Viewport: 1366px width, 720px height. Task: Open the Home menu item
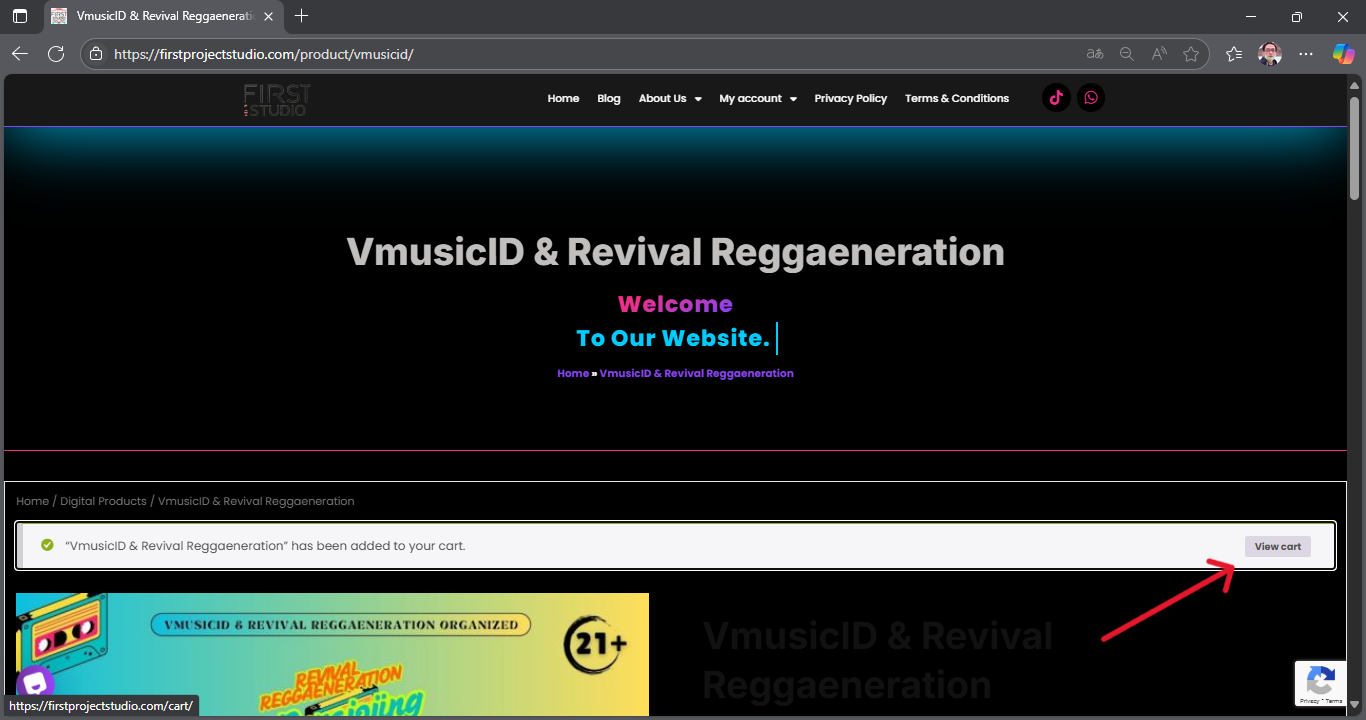[563, 98]
